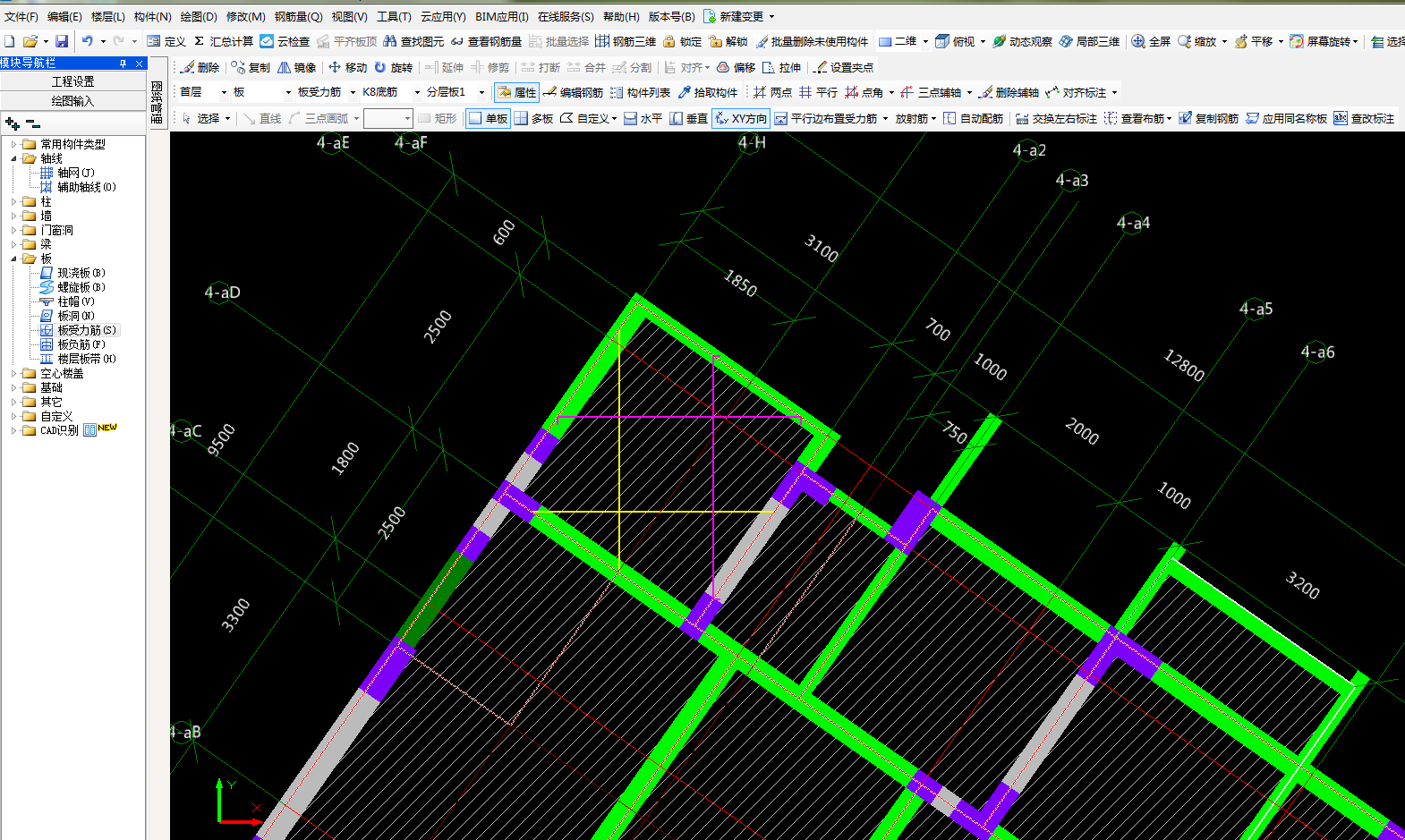This screenshot has width=1405, height=840.
Task: Open 编辑钢筋 edit rebar panel
Action: tap(573, 92)
